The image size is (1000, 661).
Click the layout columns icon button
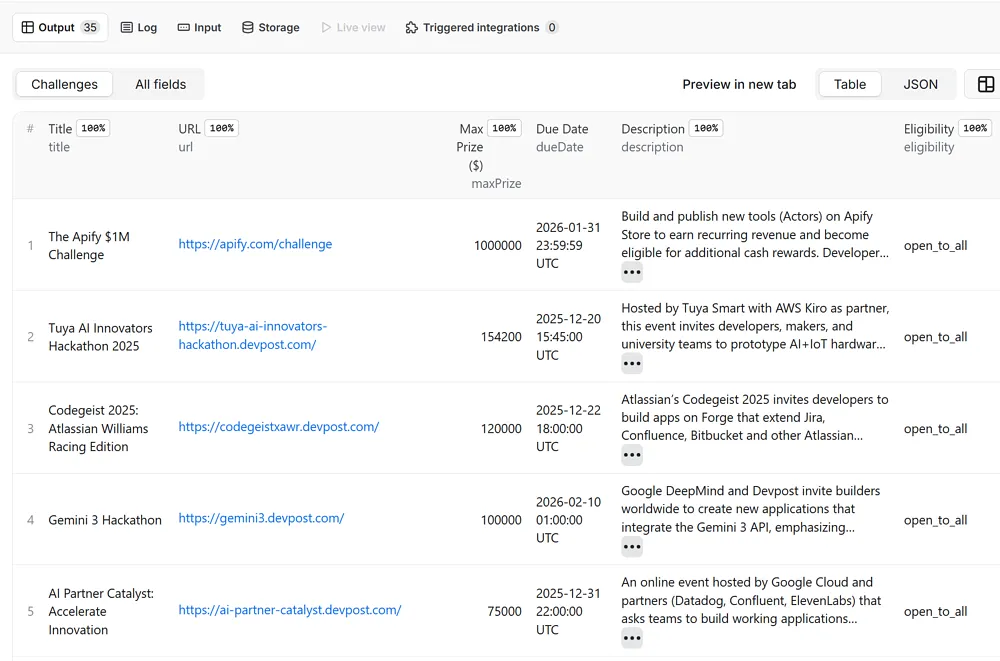pyautogui.click(x=985, y=85)
